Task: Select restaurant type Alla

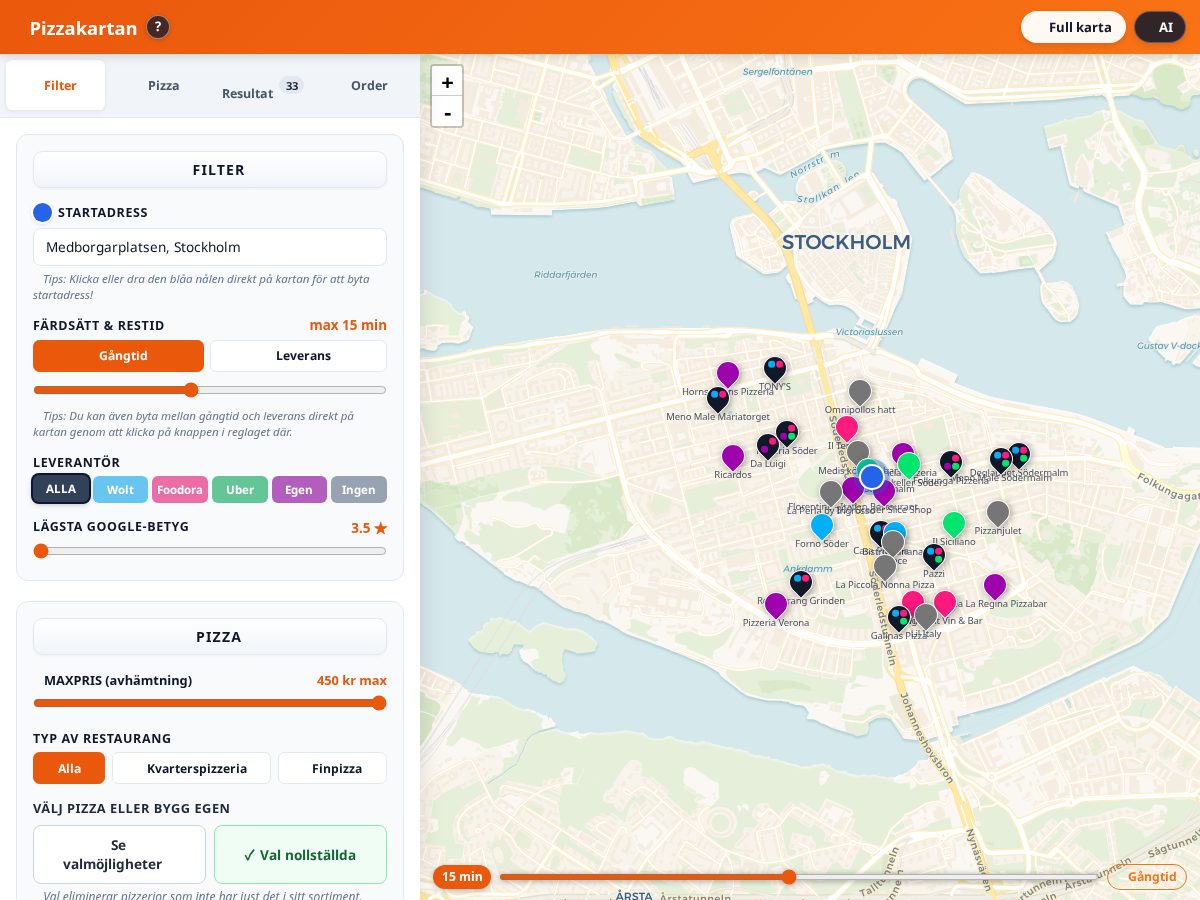Action: click(69, 768)
